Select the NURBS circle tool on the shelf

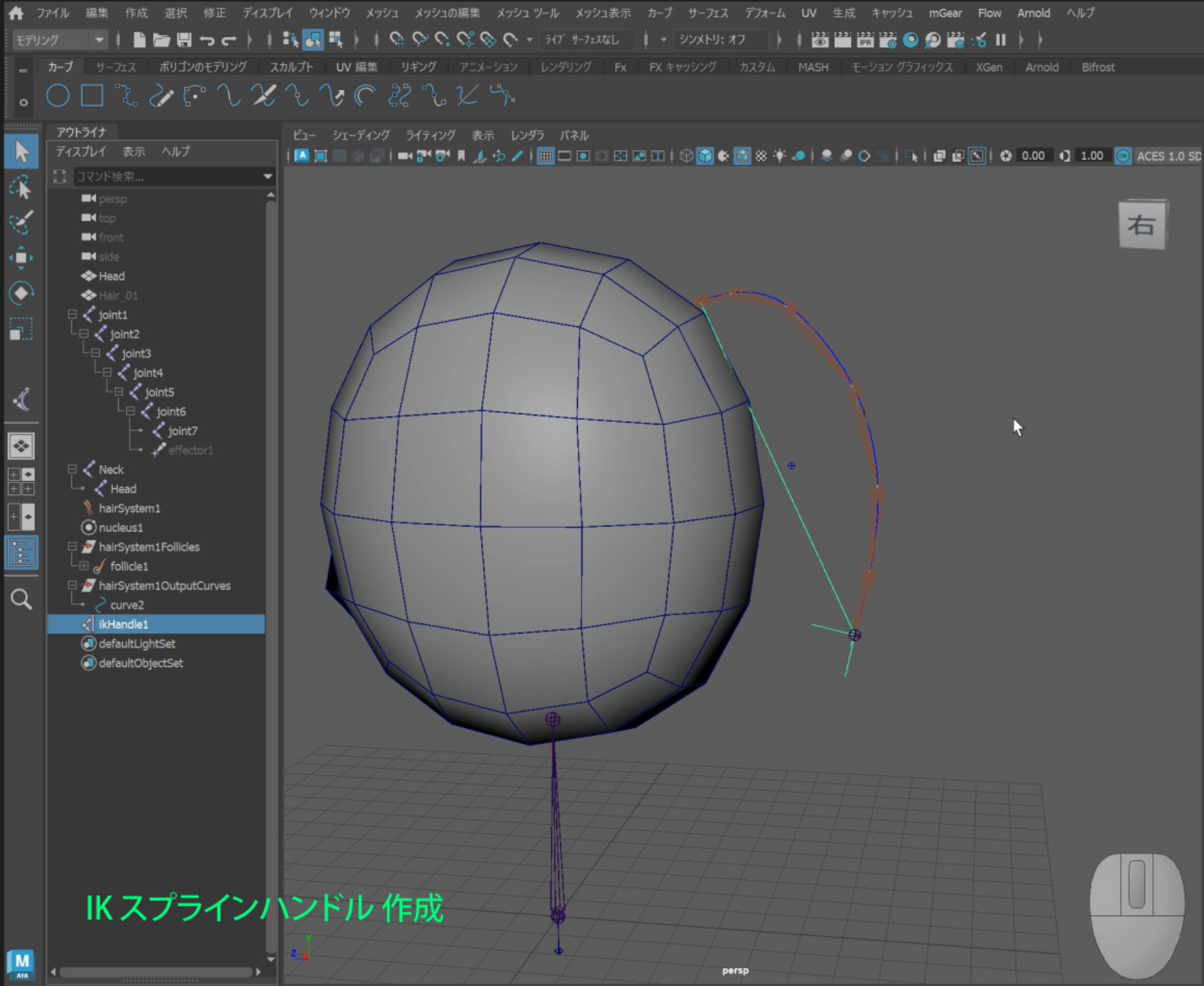[57, 96]
